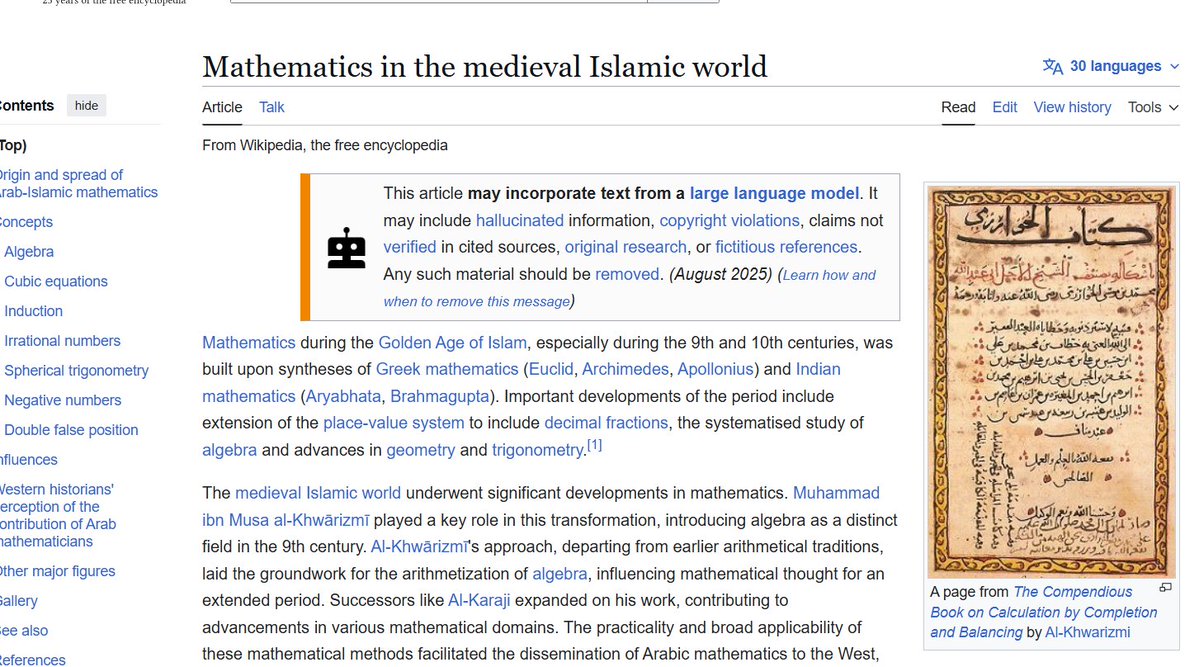Go to Other major figures section
Image resolution: width=1199 pixels, height=667 pixels.
tap(57, 571)
